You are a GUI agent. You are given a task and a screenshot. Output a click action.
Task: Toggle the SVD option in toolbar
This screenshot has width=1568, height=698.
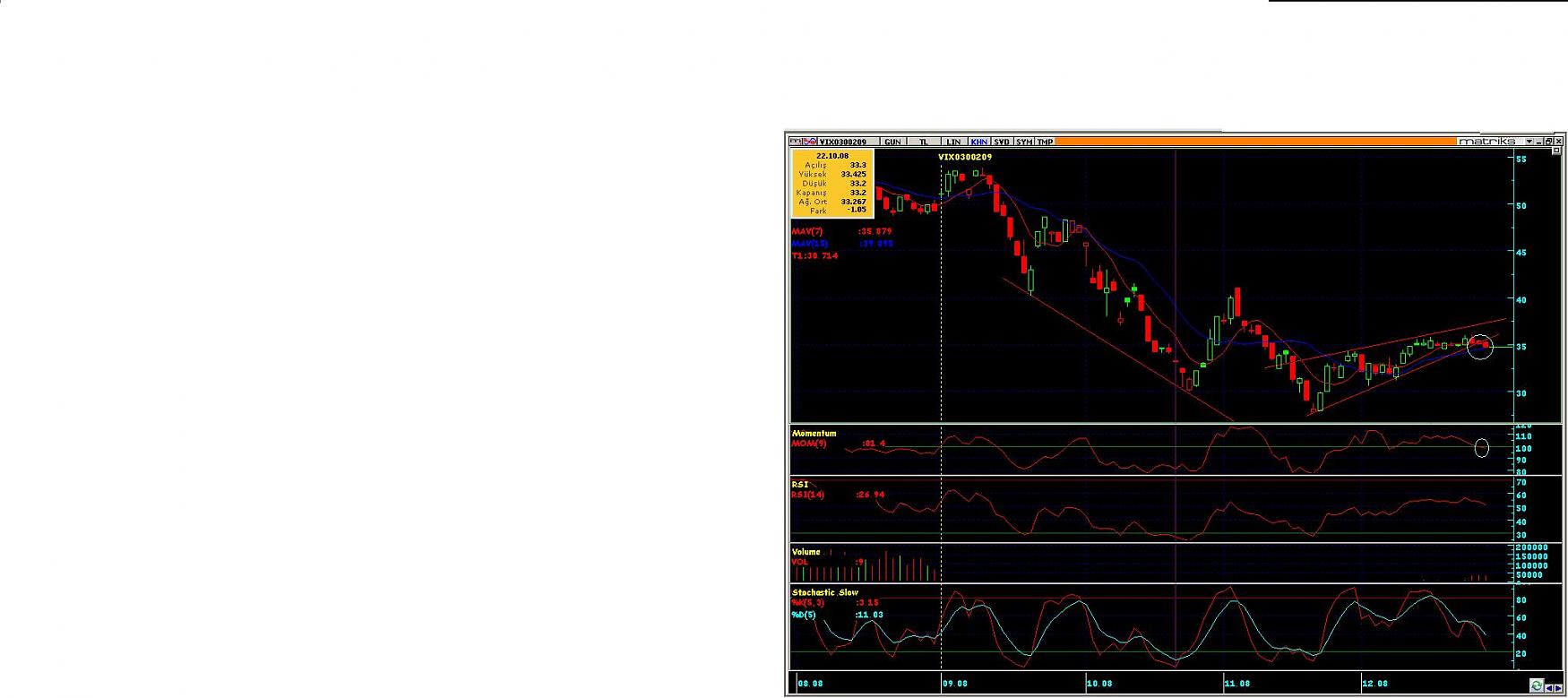1002,142
